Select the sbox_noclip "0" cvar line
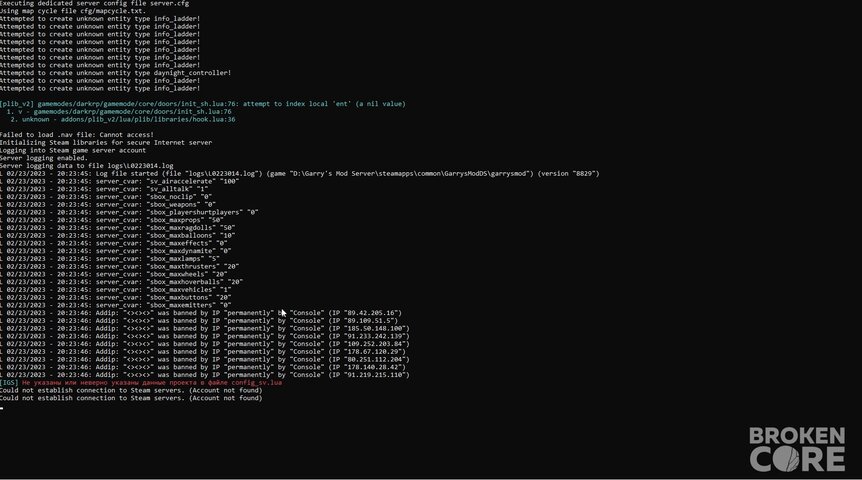The image size is (862, 480). pyautogui.click(x=106, y=196)
